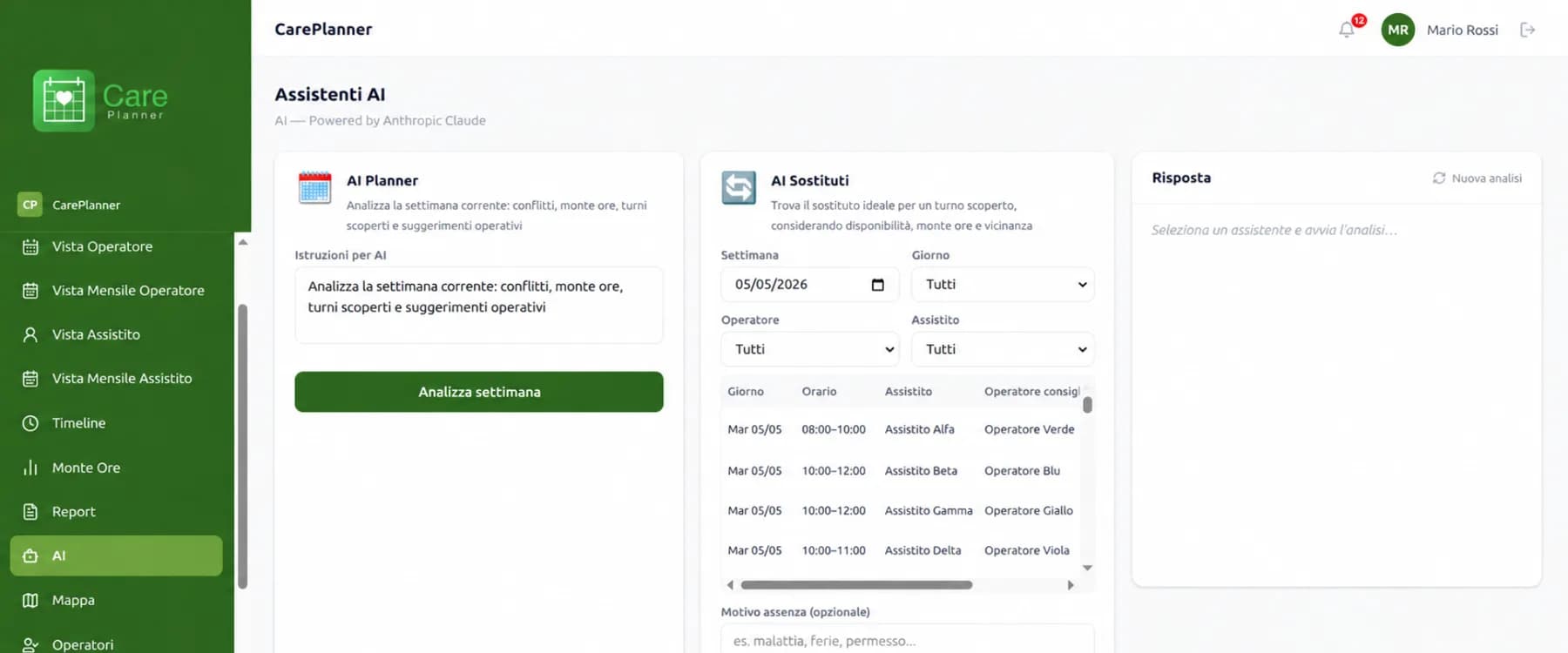Viewport: 1568px width, 653px height.
Task: Click the logout icon beside Mario Rossi
Action: 1528,30
